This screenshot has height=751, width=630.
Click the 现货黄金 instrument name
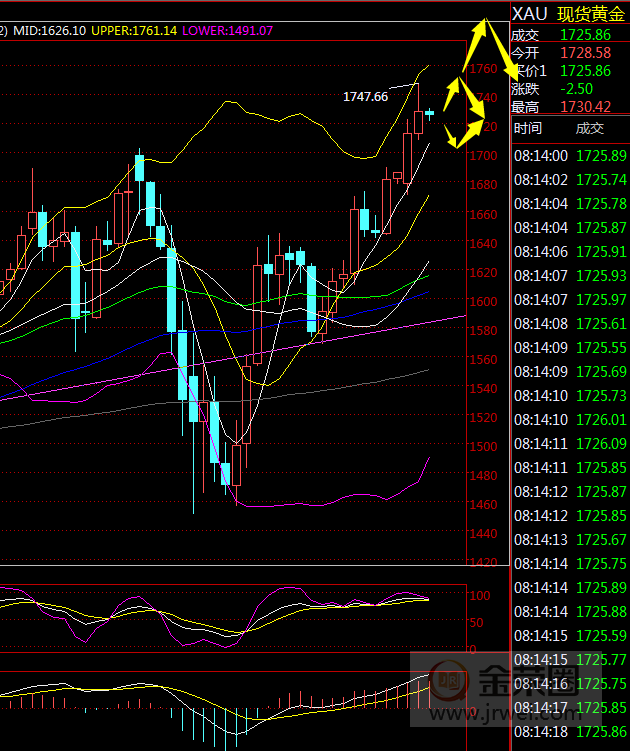pyautogui.click(x=591, y=14)
